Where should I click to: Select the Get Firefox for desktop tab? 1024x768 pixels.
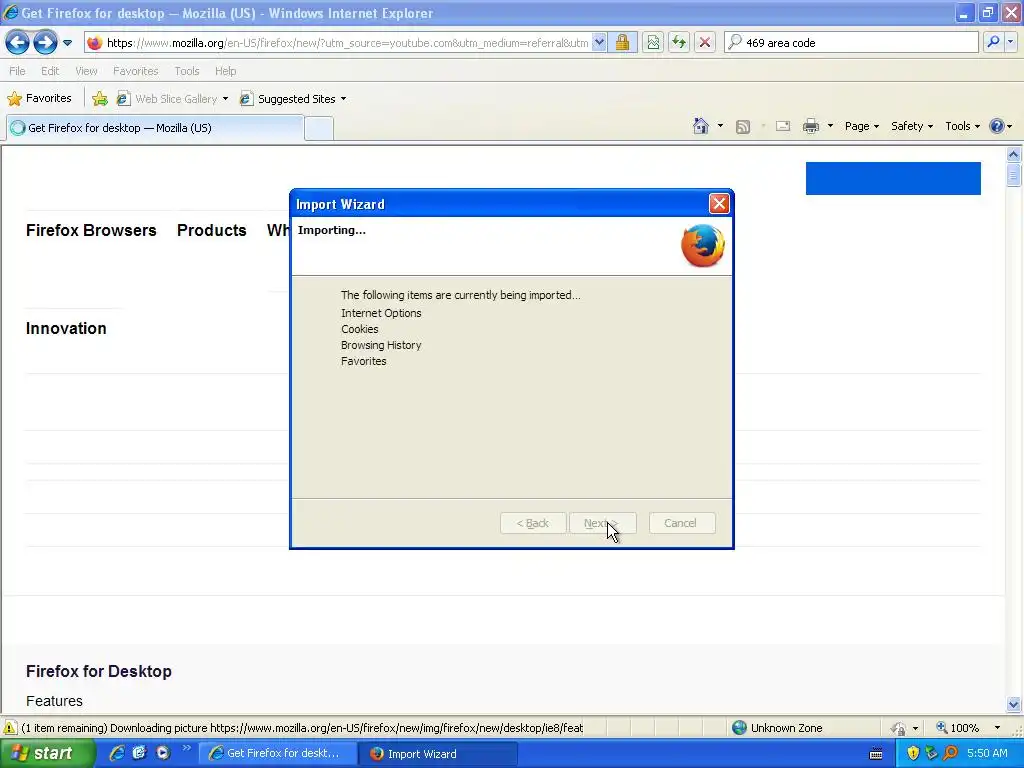click(155, 128)
